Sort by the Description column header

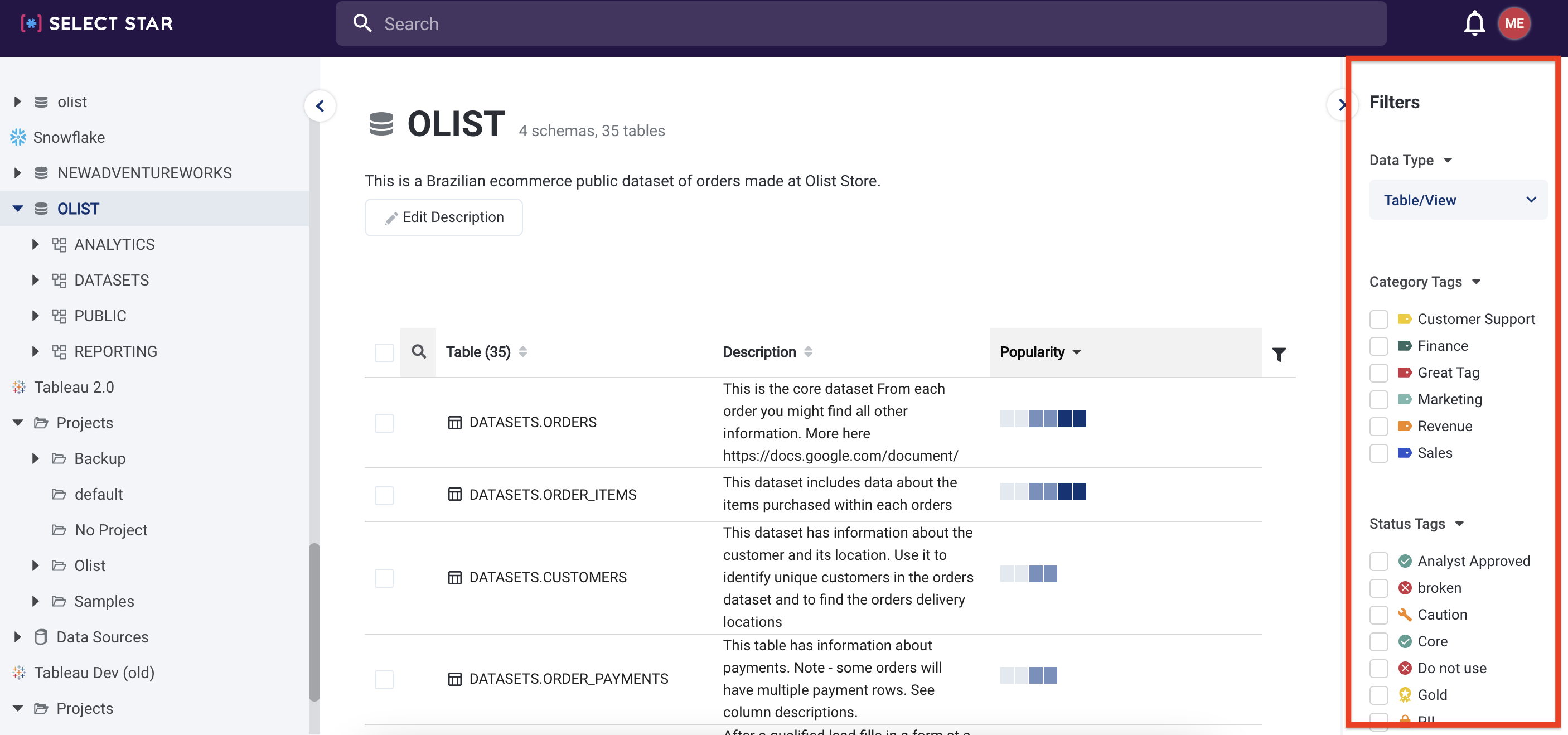point(768,352)
